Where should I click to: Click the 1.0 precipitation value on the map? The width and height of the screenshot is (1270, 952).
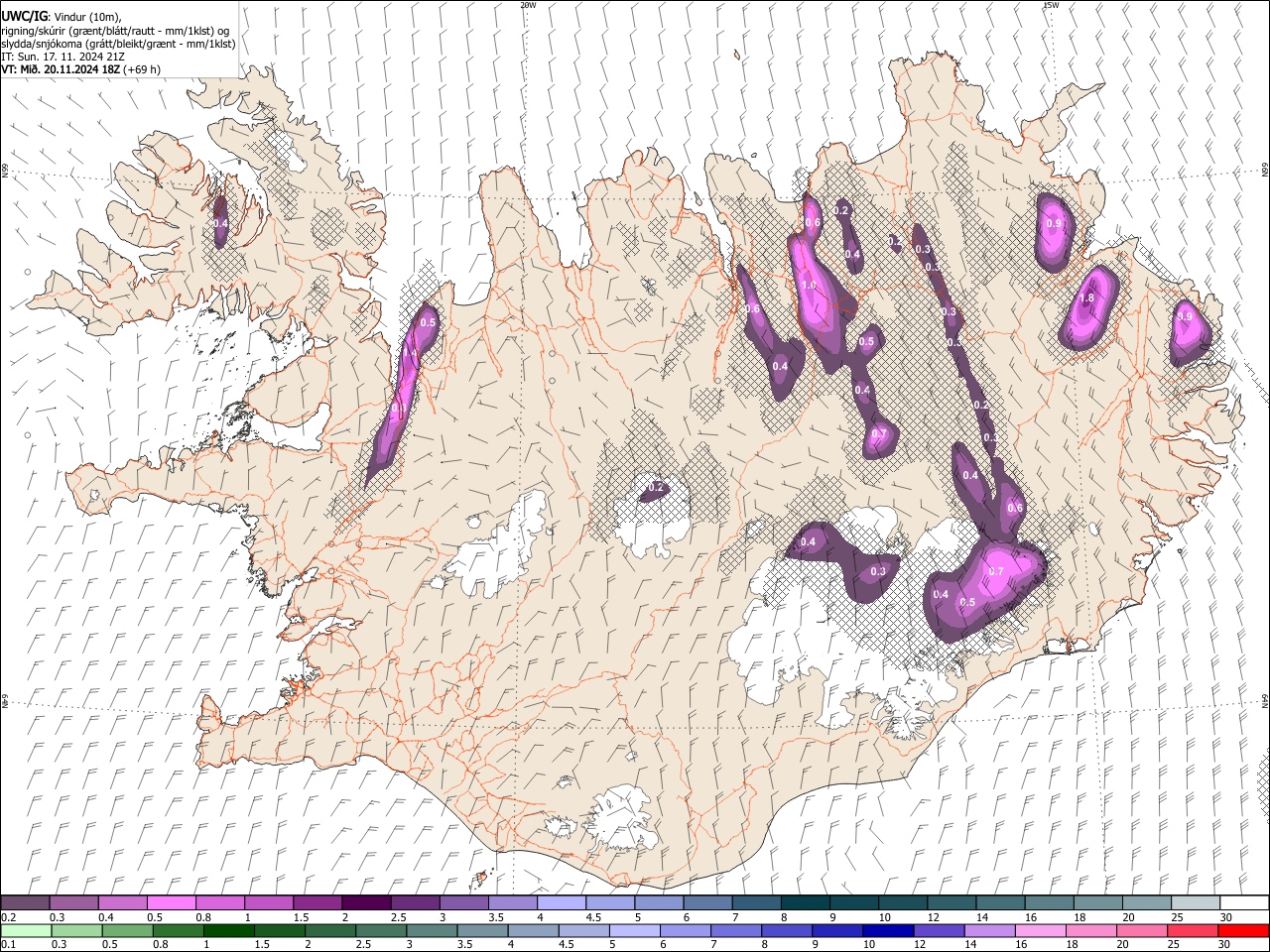coord(809,286)
